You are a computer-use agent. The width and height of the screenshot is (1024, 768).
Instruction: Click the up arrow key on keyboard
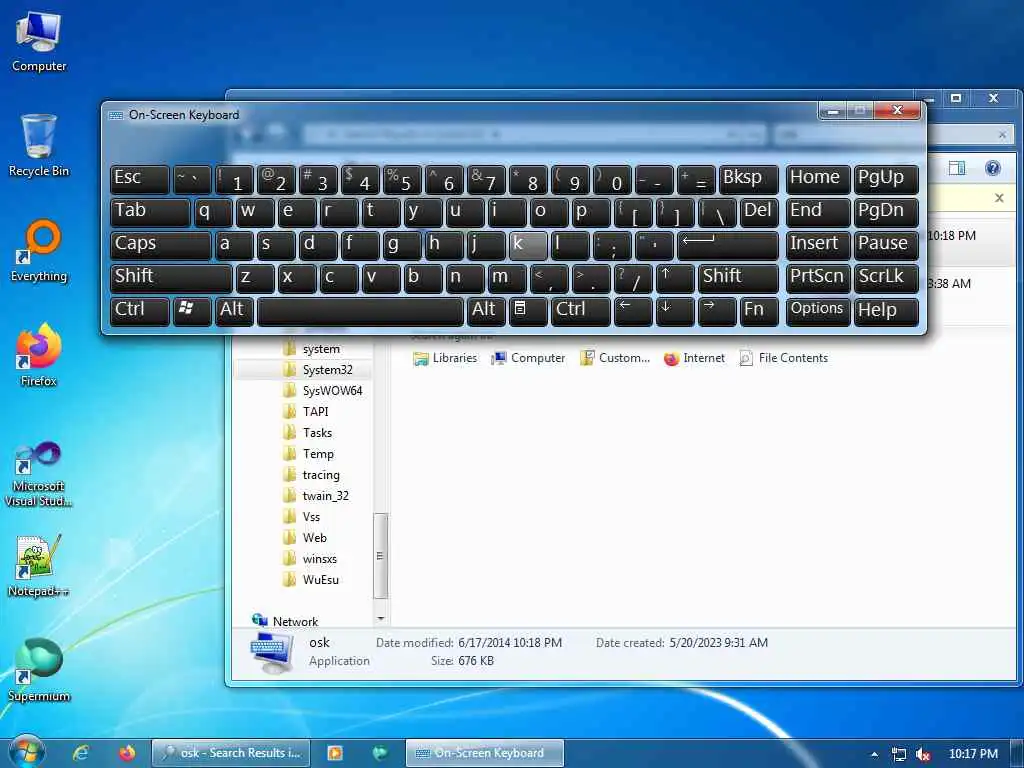675,278
